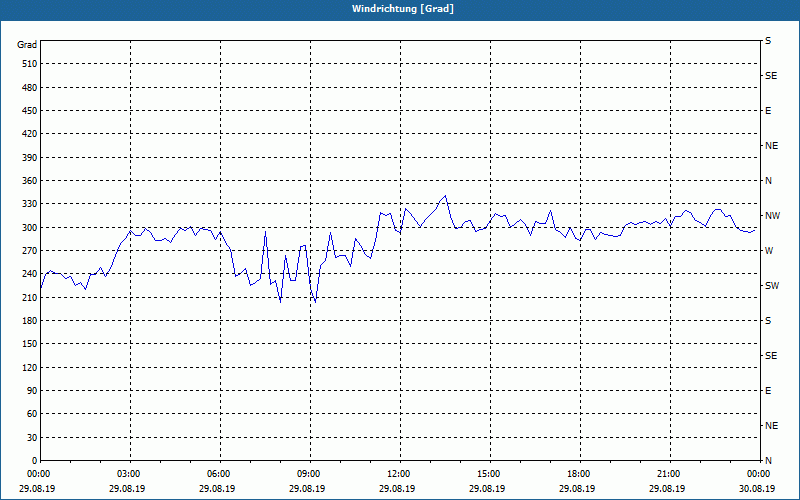The image size is (800, 500).
Task: Click the 29.08.19 date under 06:00
Action: point(217,489)
